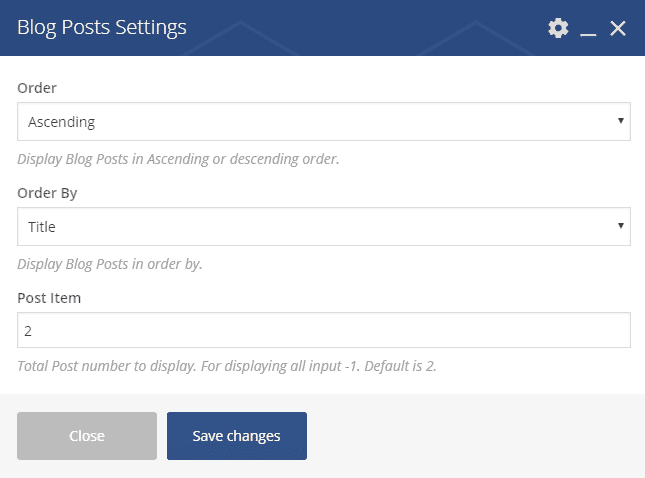
Task: Open the gear settings icon in header
Action: [x=558, y=28]
